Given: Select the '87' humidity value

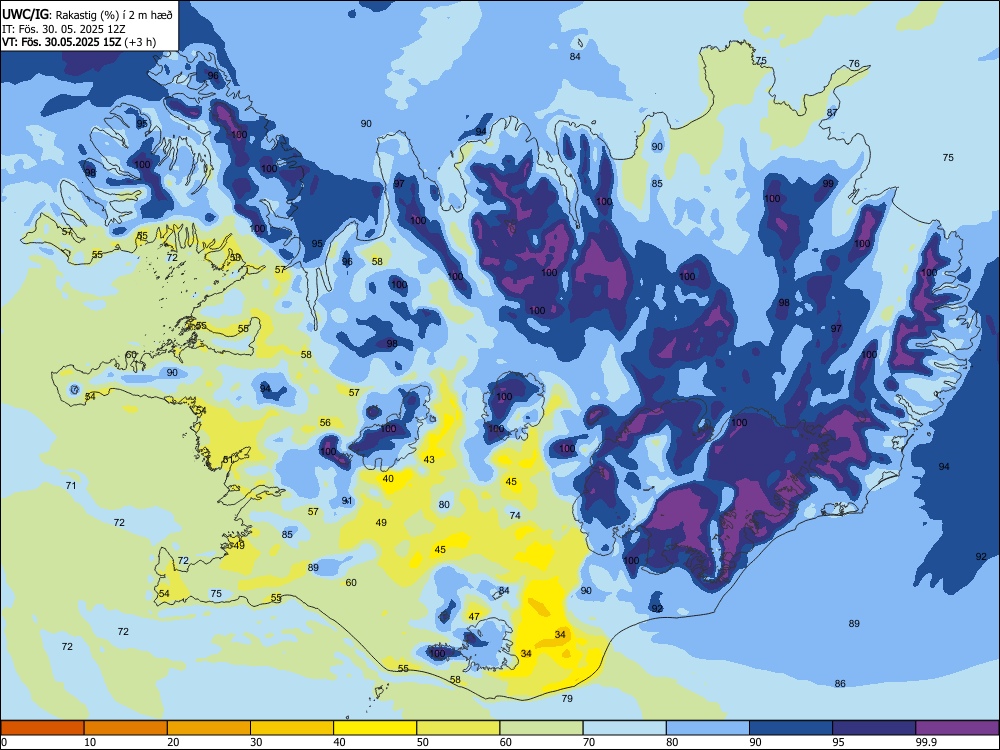Looking at the screenshot, I should tap(832, 113).
